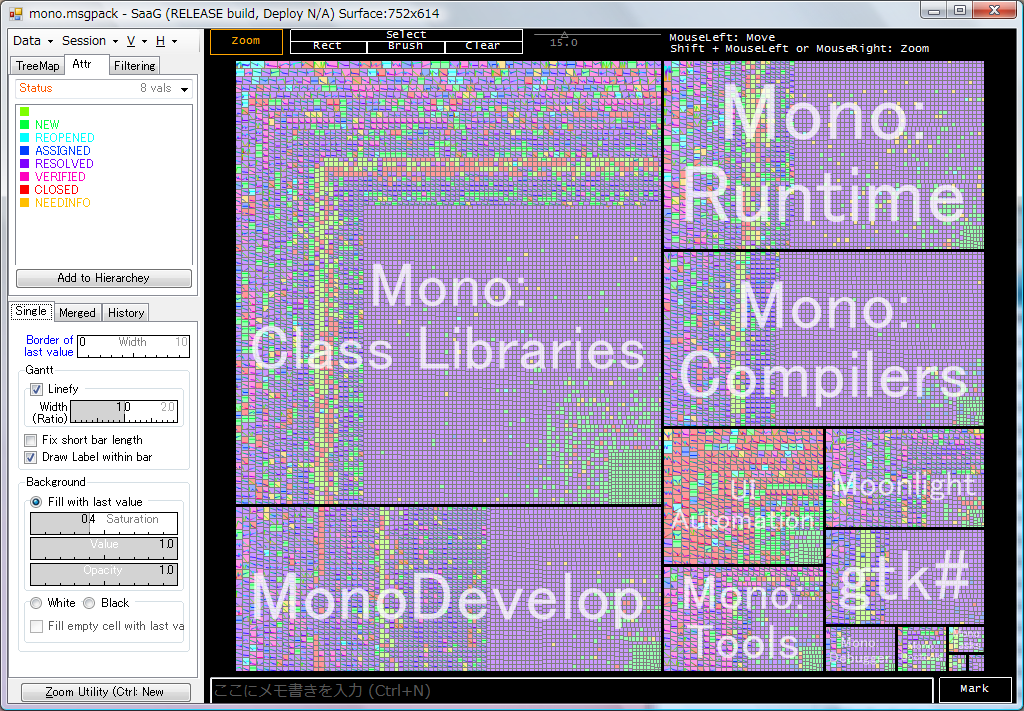
Task: Click the UI Automation treemap block
Action: 743,497
